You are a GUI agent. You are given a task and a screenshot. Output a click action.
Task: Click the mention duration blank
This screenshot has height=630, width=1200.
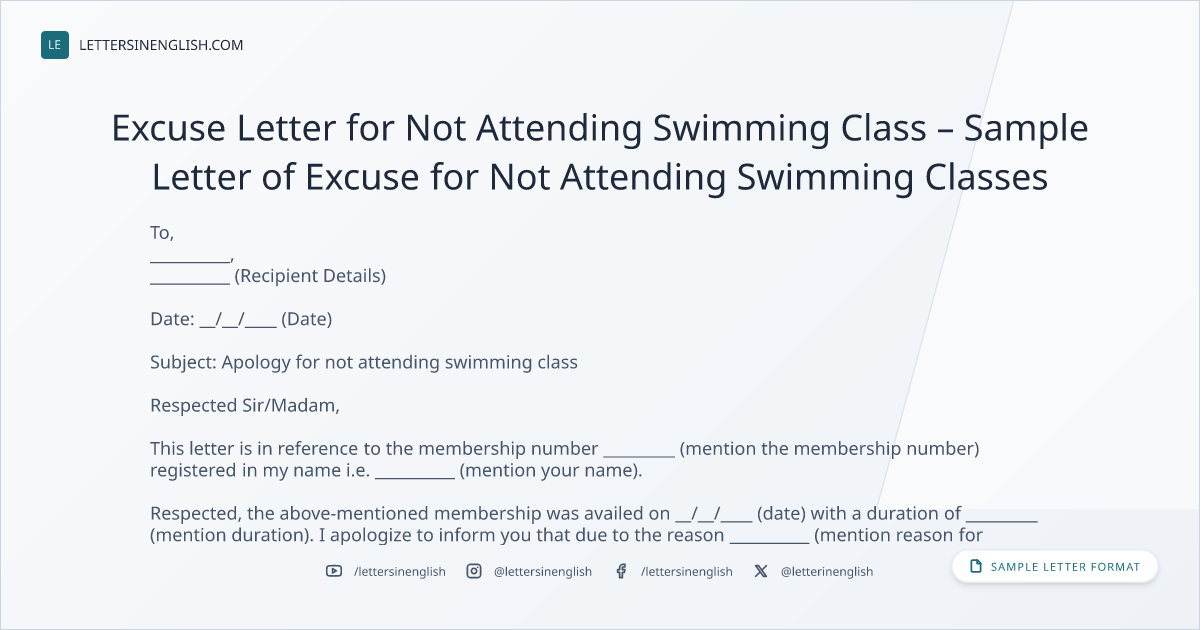point(1002,514)
